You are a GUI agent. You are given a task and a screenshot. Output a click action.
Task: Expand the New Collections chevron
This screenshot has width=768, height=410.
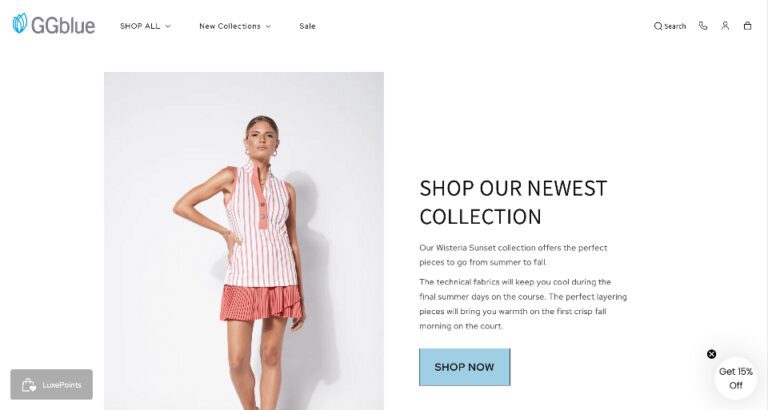tap(268, 26)
